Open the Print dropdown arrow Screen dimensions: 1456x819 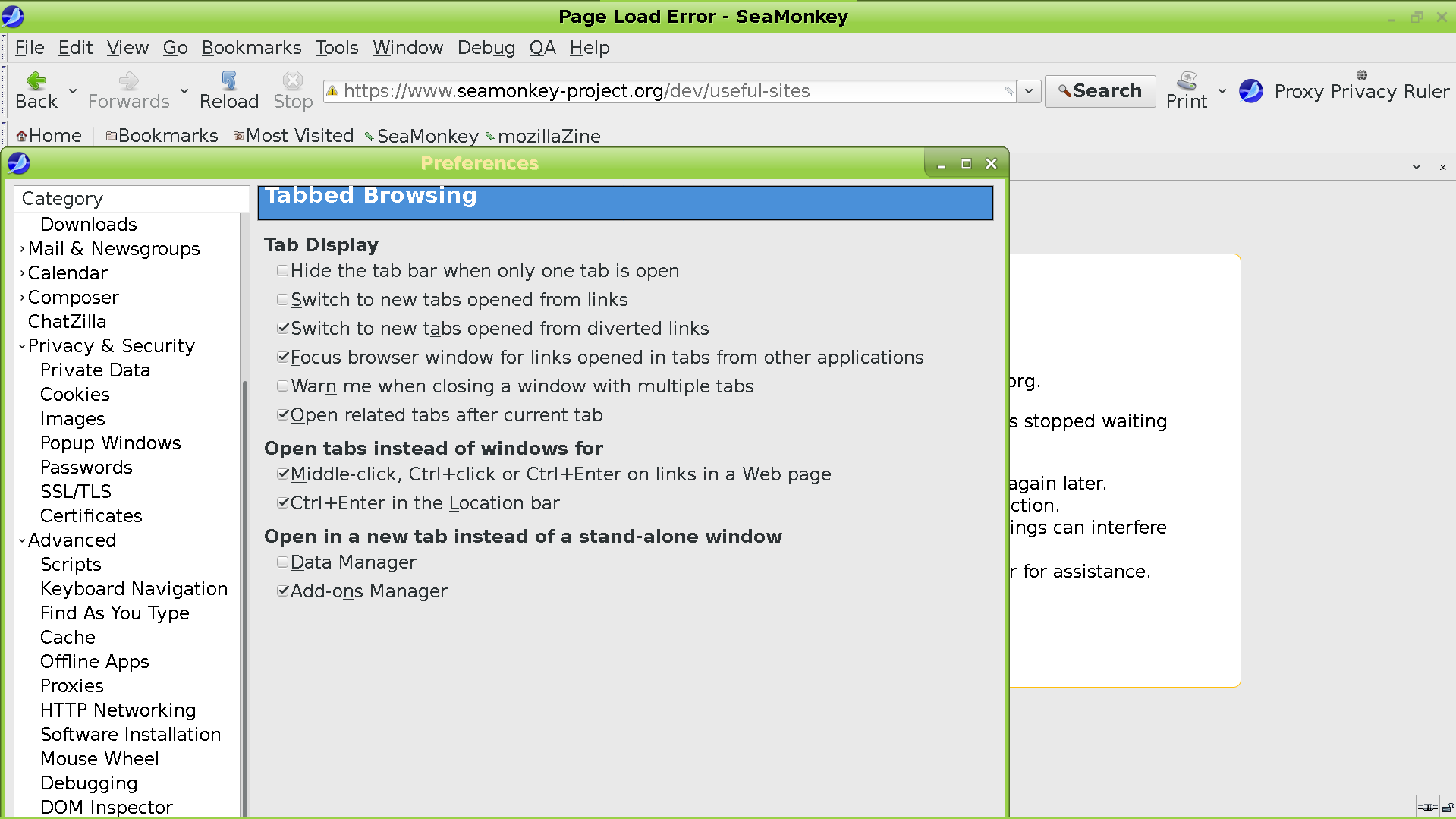click(1222, 91)
